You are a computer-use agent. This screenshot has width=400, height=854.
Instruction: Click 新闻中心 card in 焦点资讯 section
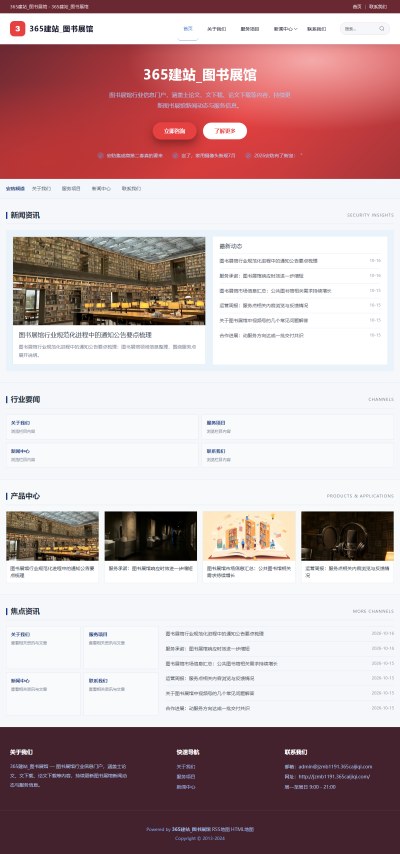click(43, 694)
